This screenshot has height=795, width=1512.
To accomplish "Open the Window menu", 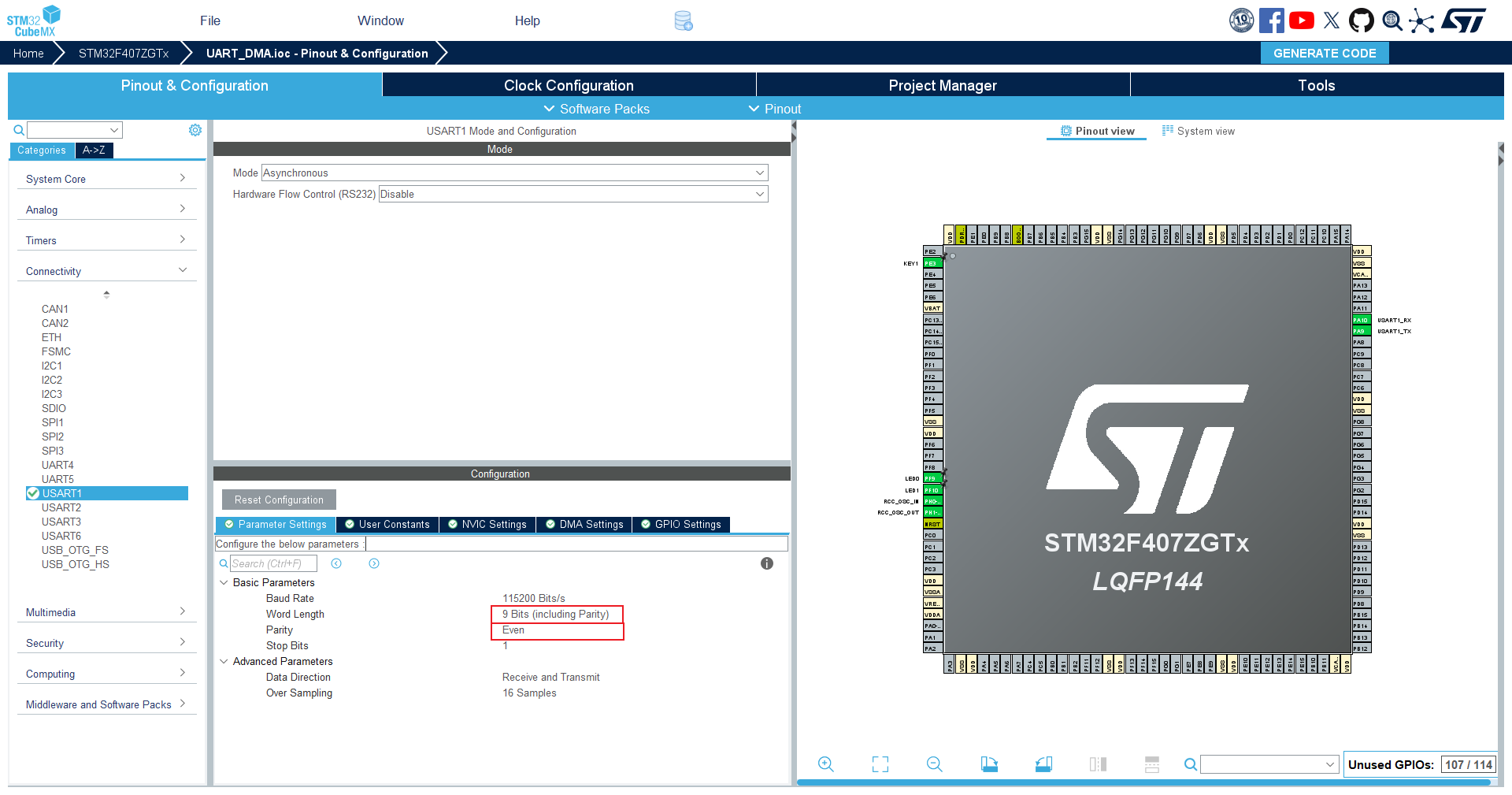I will point(380,20).
